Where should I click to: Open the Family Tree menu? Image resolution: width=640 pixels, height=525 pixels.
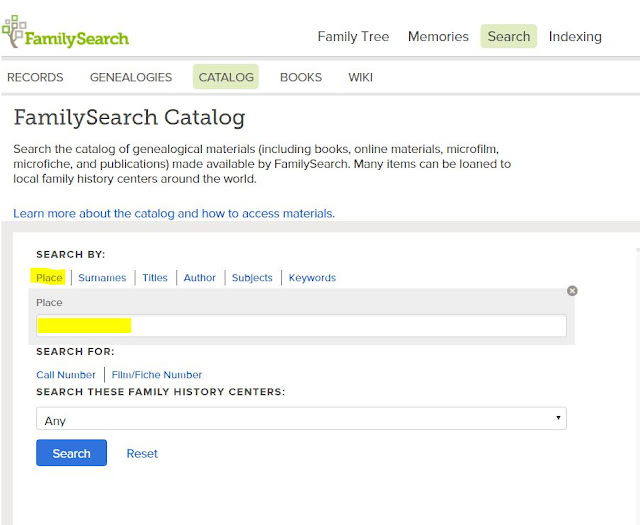coord(353,37)
